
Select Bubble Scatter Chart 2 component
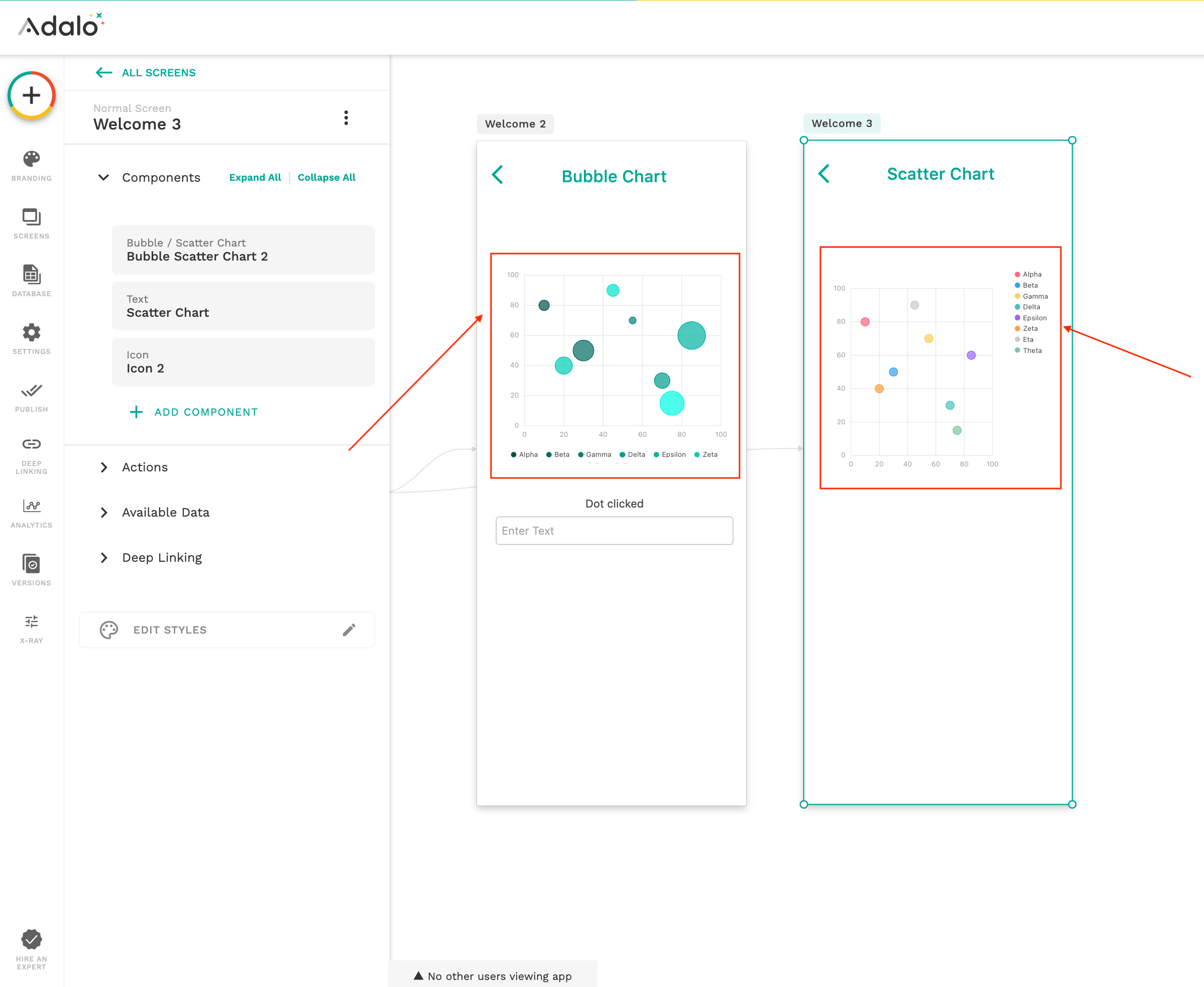coord(243,250)
